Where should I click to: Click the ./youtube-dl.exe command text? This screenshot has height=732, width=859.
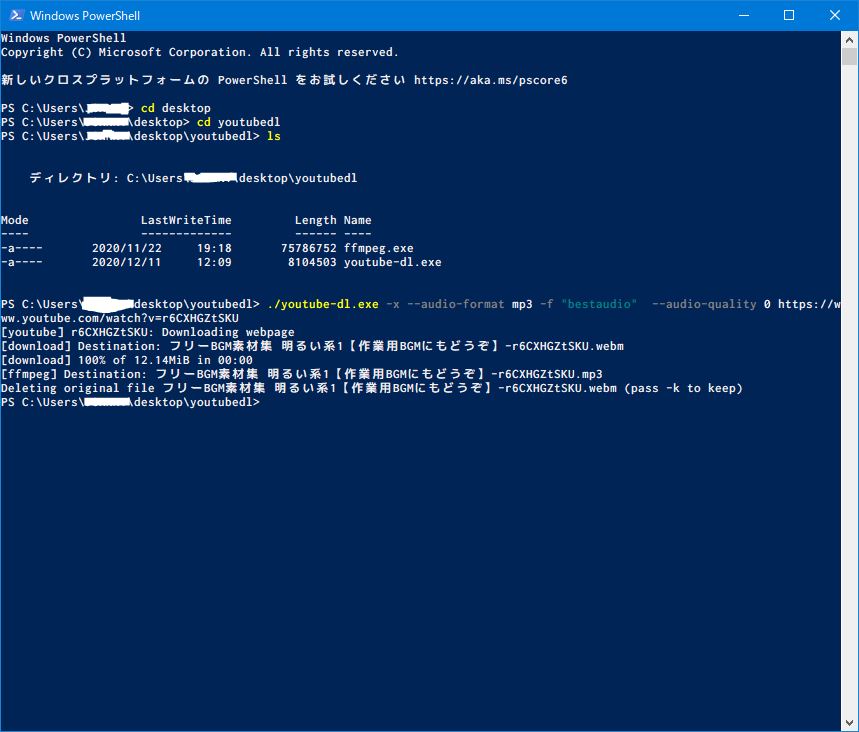(323, 304)
